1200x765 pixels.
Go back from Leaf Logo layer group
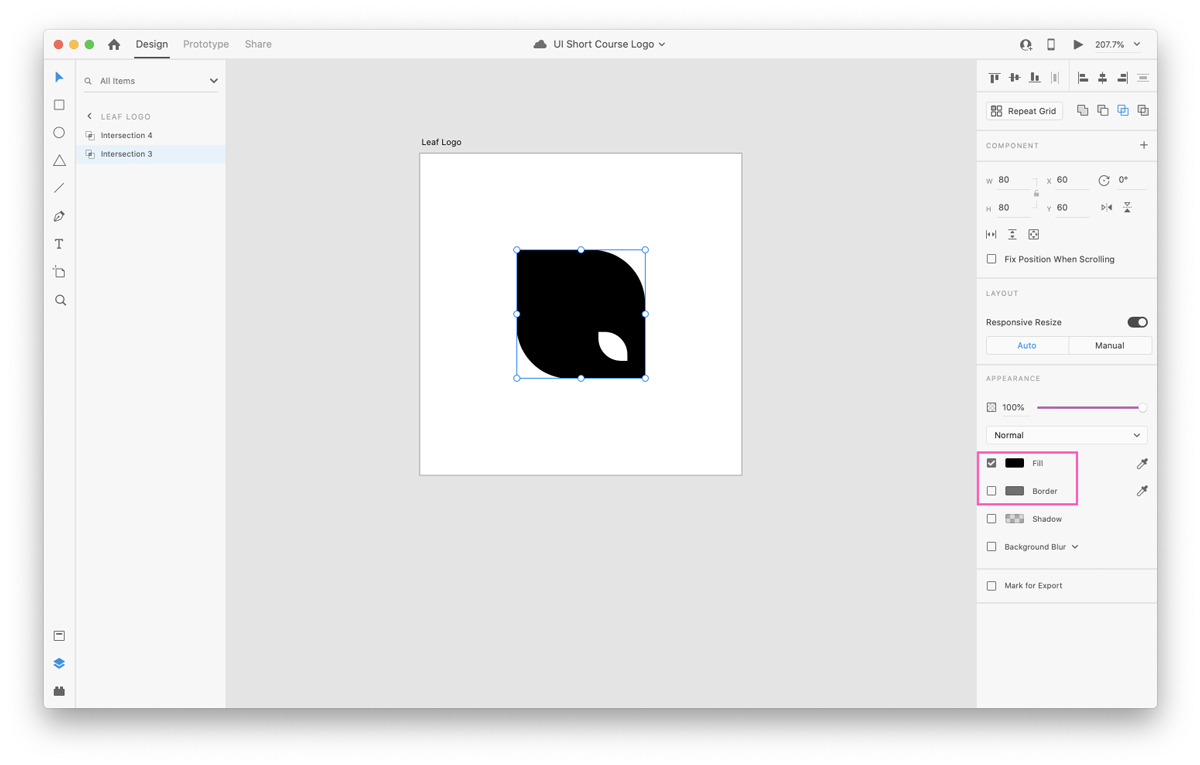[x=89, y=116]
